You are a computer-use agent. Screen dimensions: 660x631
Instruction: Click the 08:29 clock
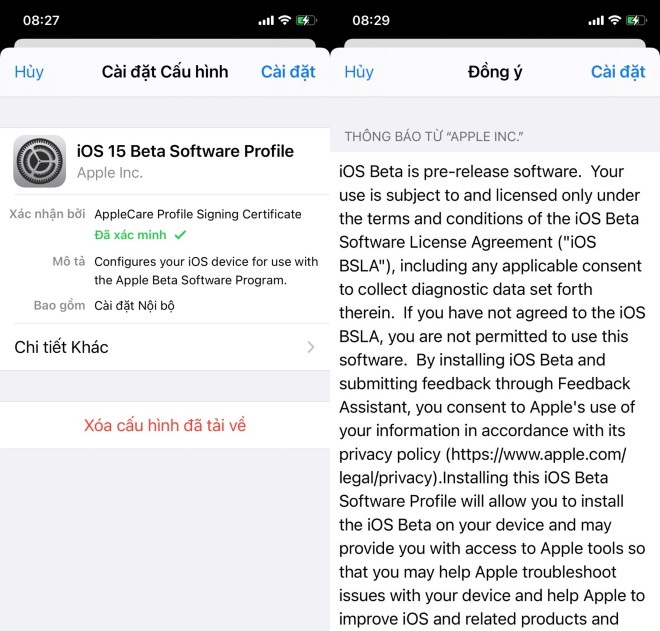371,20
